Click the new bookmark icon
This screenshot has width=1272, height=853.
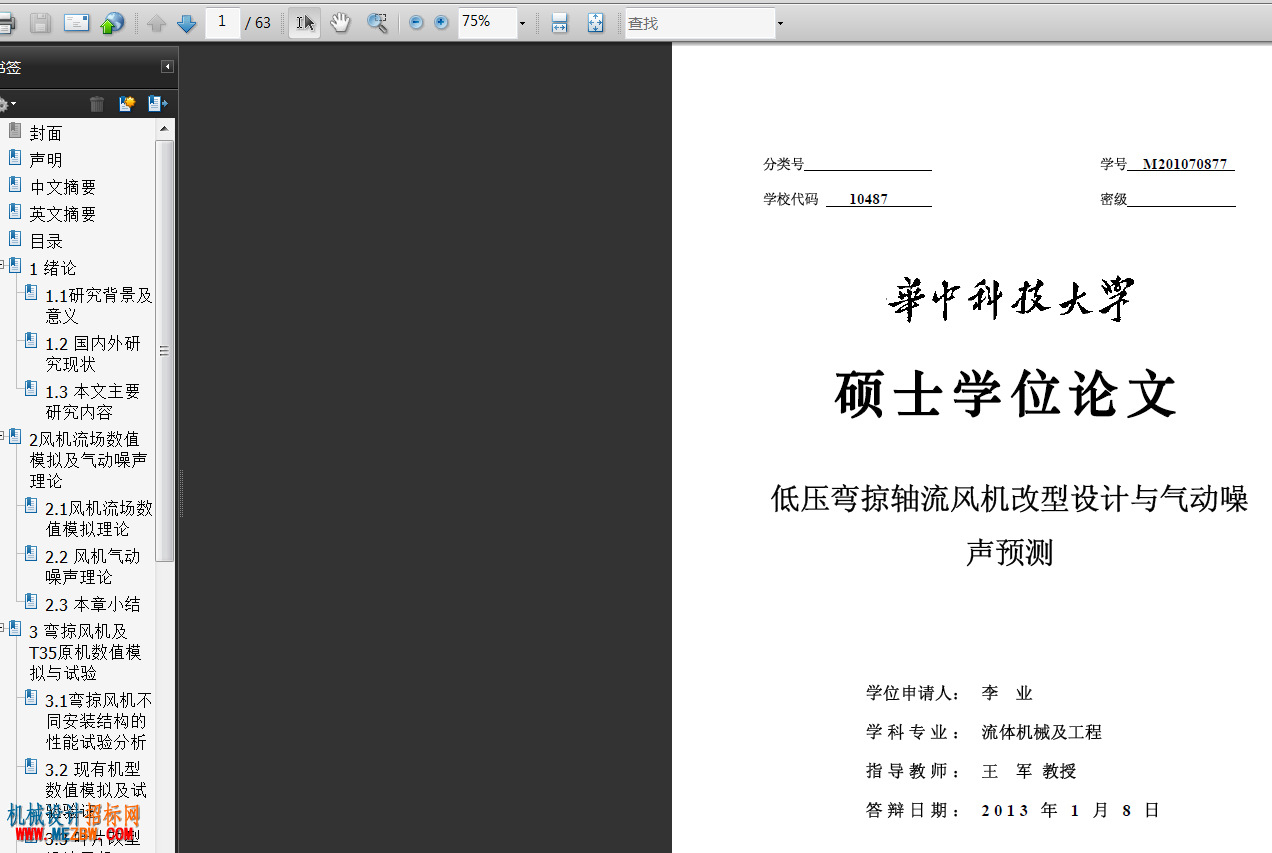pos(127,104)
